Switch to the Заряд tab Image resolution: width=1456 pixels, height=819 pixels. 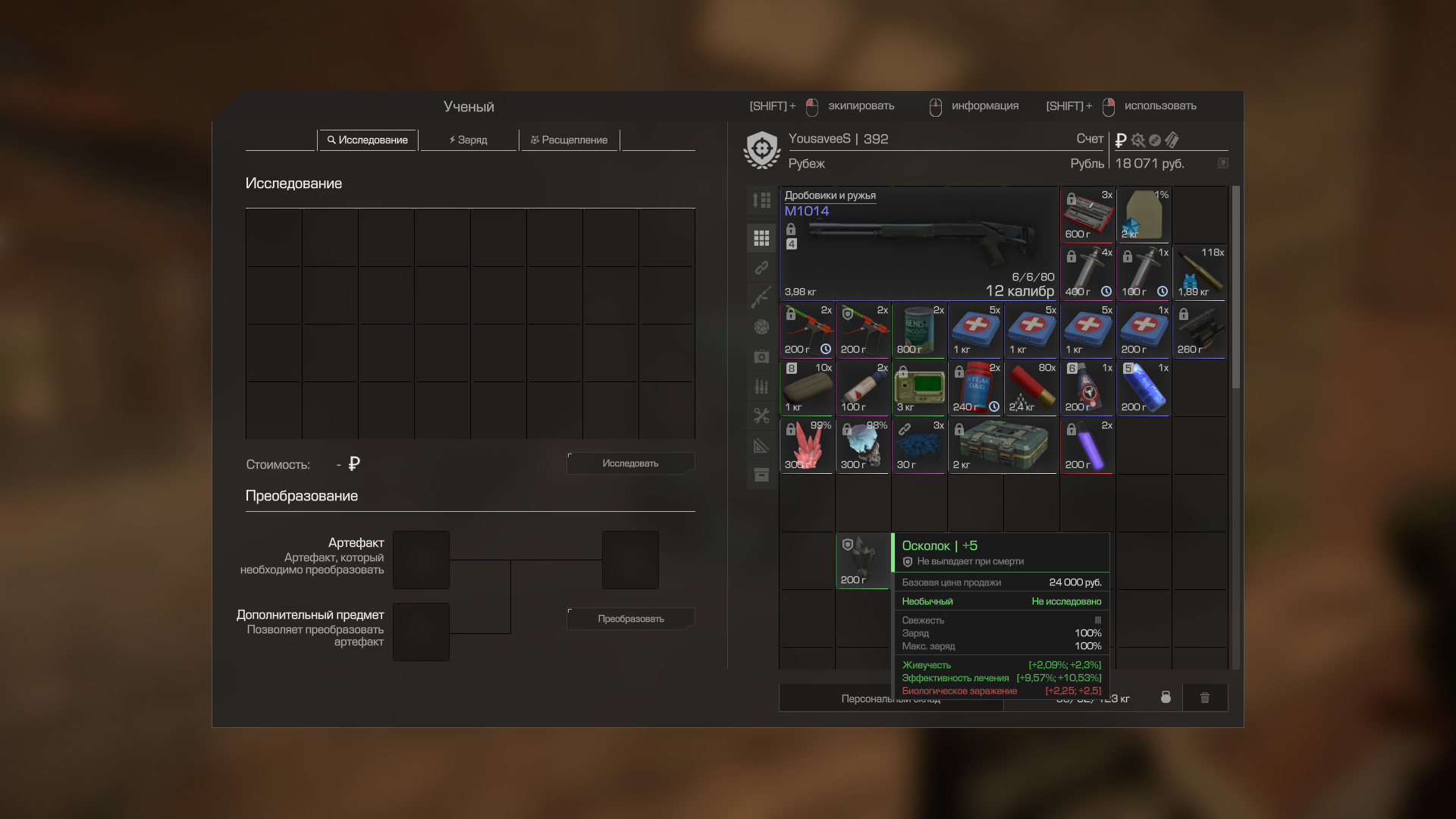pyautogui.click(x=469, y=140)
